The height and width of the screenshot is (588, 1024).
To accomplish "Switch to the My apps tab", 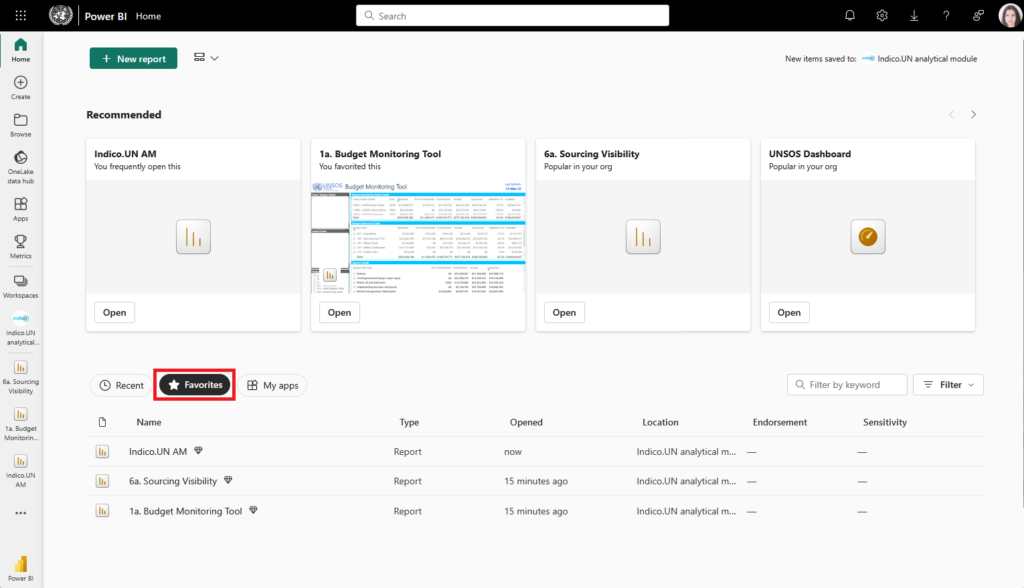I will (x=272, y=385).
